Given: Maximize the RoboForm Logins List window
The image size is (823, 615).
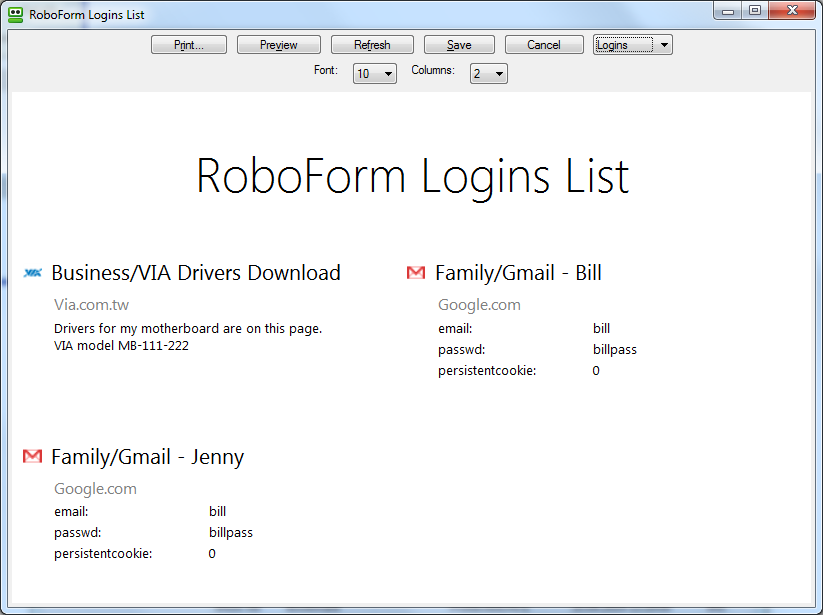Looking at the screenshot, I should point(755,10).
